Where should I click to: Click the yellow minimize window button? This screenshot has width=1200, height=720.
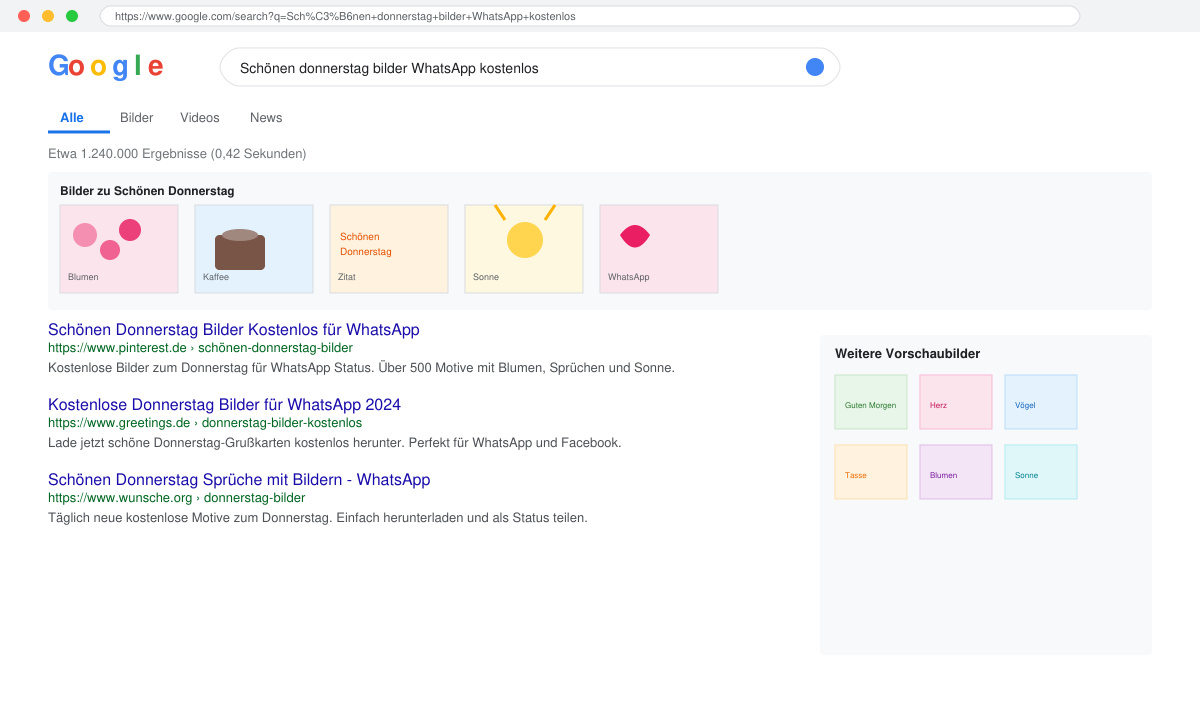(48, 16)
